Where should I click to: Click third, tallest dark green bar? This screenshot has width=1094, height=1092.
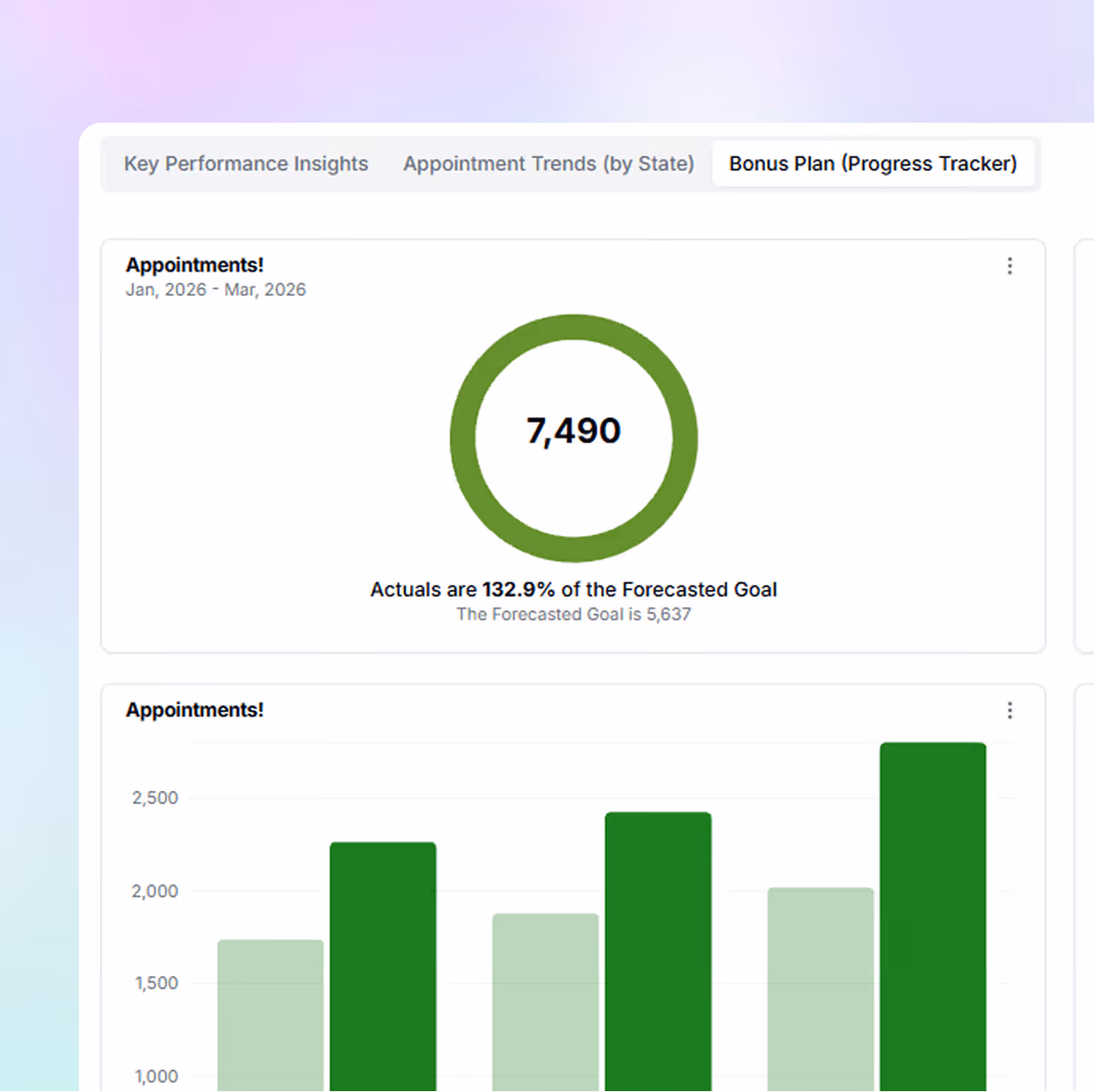click(932, 917)
